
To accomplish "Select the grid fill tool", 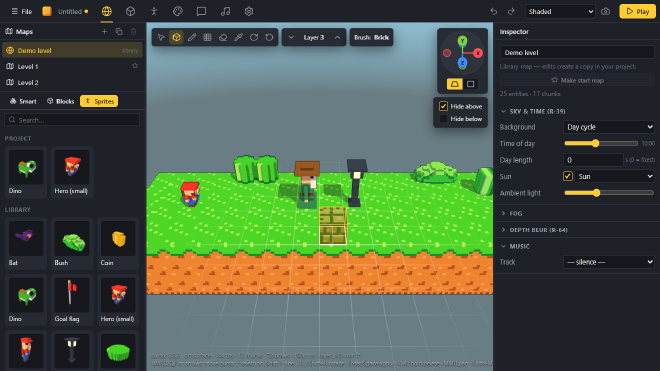I will click(208, 37).
